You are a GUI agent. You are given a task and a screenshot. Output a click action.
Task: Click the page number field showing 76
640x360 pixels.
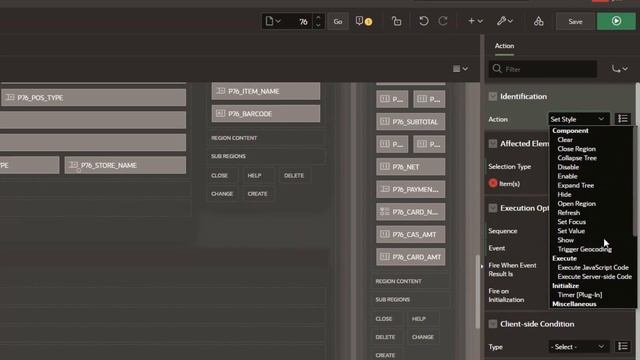[x=300, y=22]
